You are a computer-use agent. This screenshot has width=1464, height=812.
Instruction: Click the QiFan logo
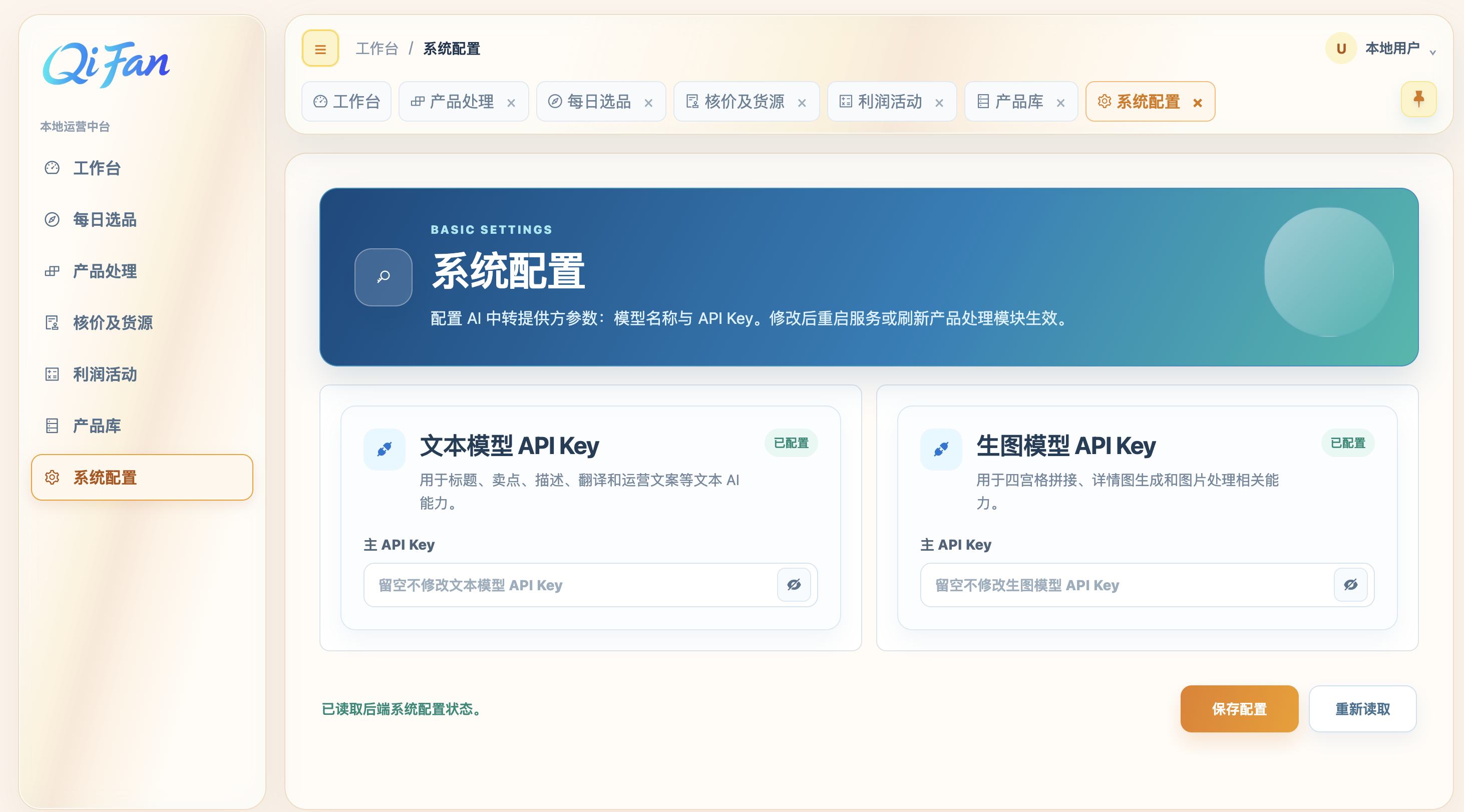(106, 64)
